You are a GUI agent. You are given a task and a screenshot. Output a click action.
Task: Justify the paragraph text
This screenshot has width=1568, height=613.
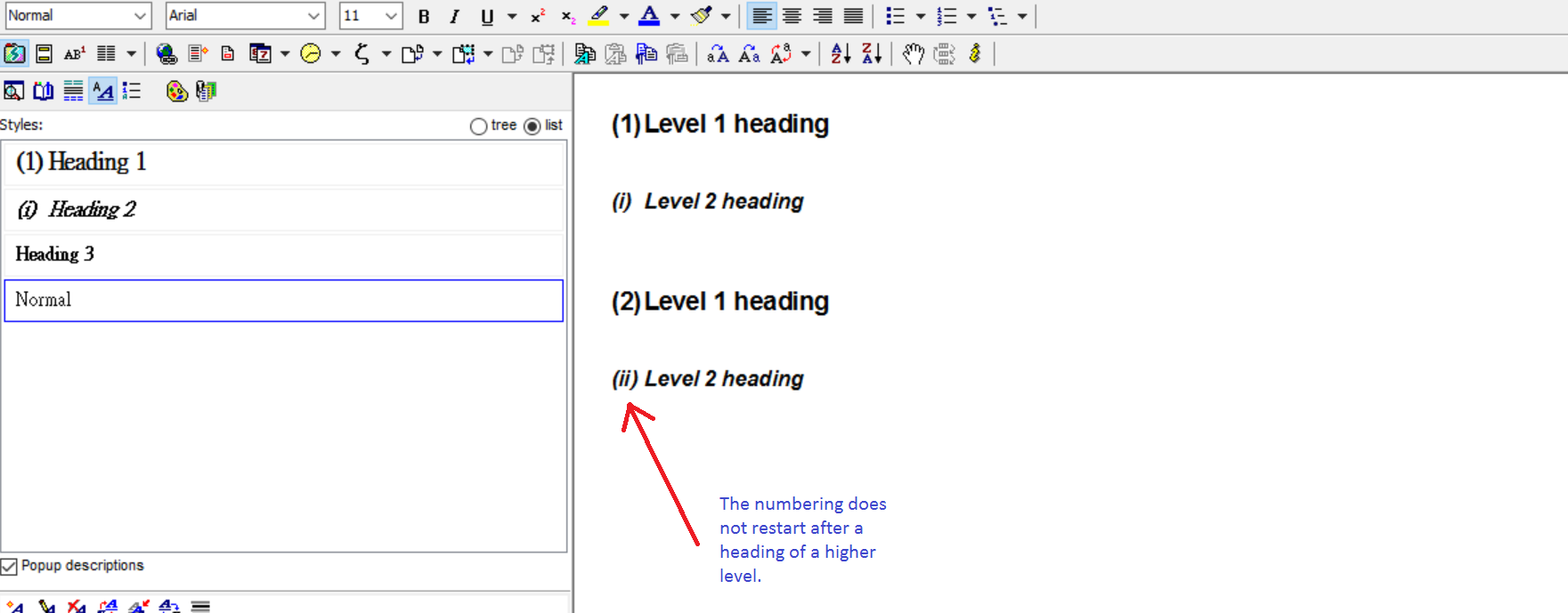(853, 16)
